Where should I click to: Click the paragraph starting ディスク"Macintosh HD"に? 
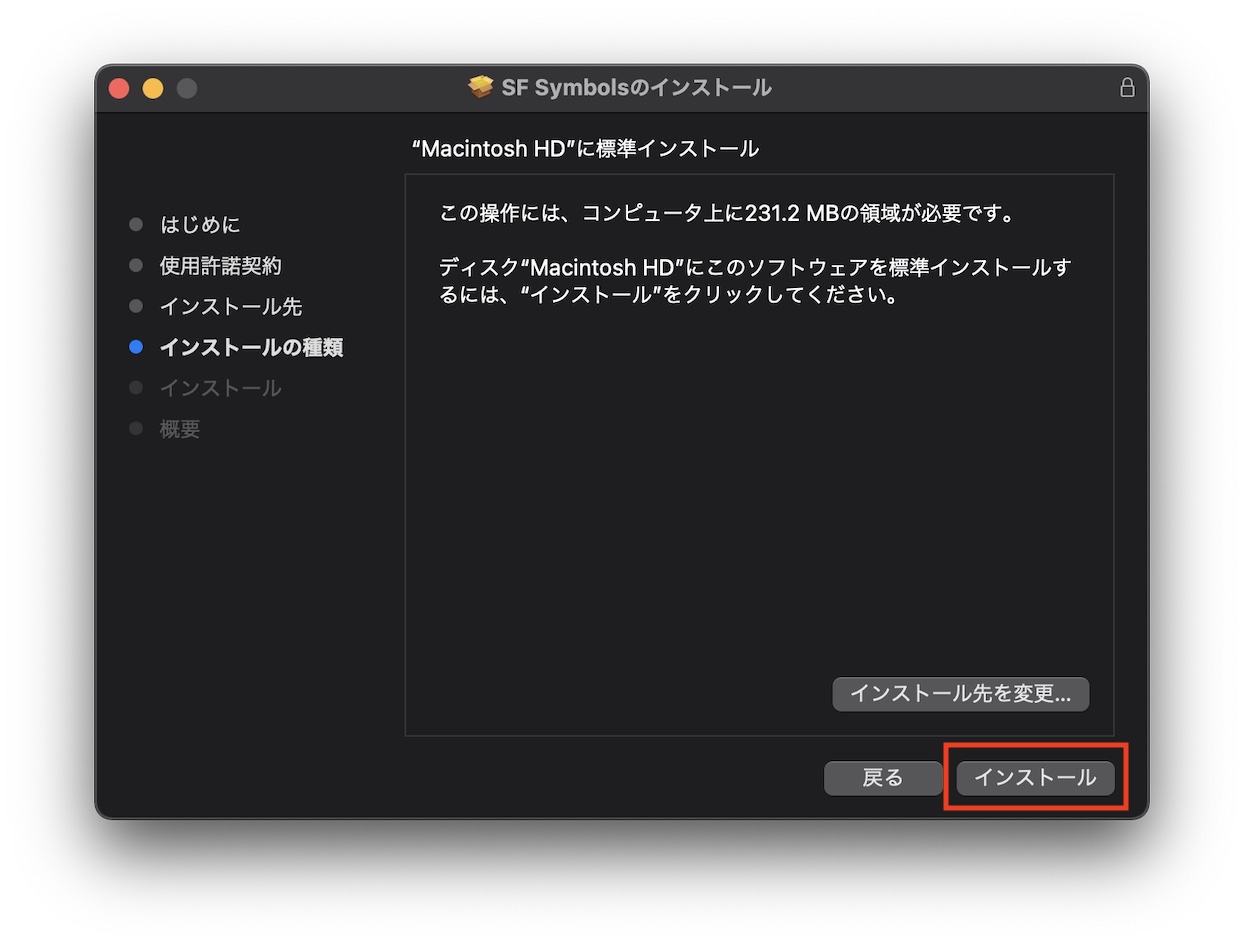[x=755, y=282]
